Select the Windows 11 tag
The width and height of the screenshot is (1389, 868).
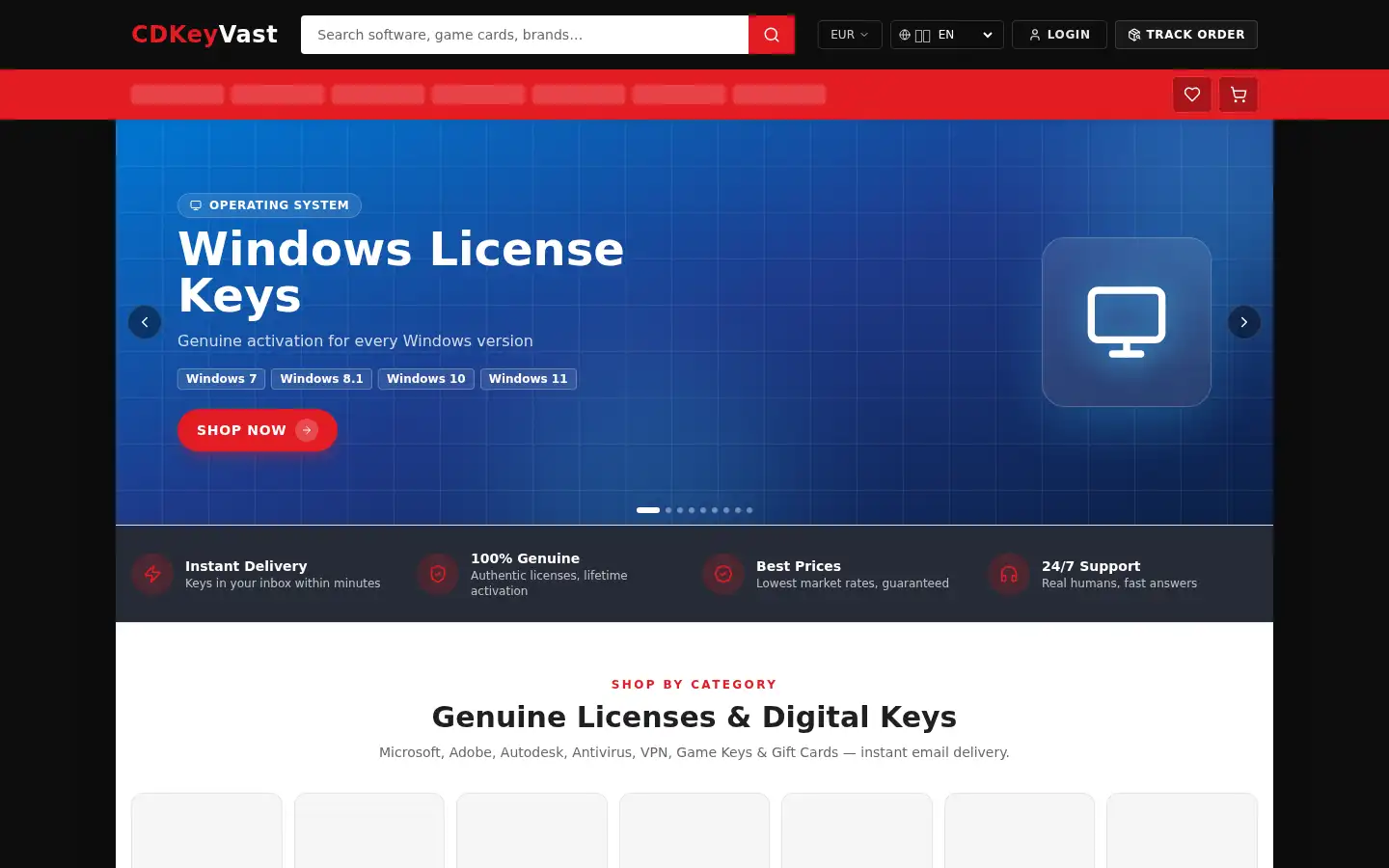[x=528, y=379]
